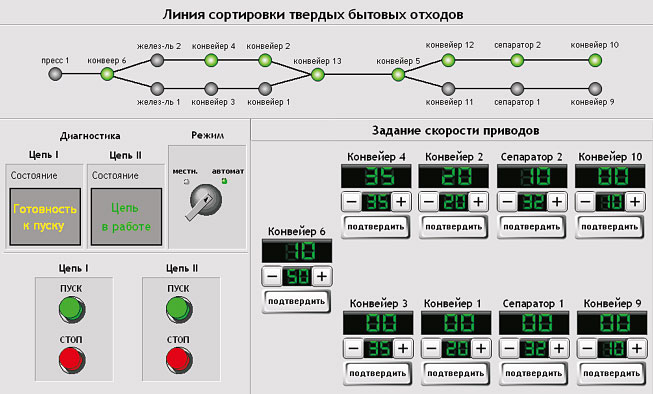Viewport: 653px width, 394px height.
Task: Click Конвейер 4 actual speed display 35
Action: click(x=376, y=176)
